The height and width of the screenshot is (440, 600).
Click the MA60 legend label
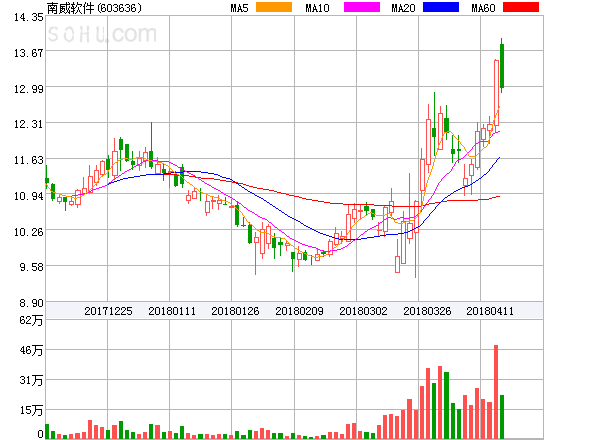point(483,8)
